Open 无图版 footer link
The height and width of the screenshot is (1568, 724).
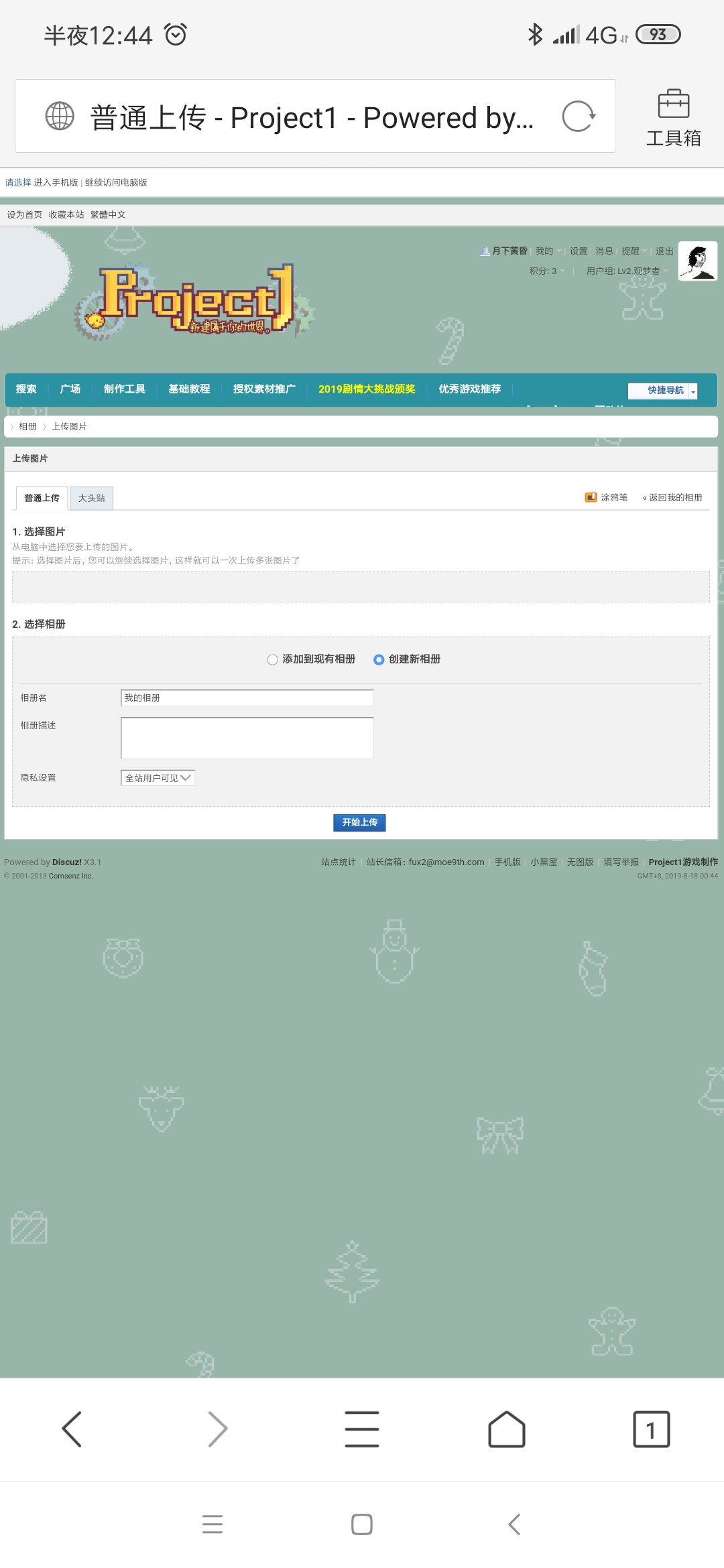pos(580,862)
